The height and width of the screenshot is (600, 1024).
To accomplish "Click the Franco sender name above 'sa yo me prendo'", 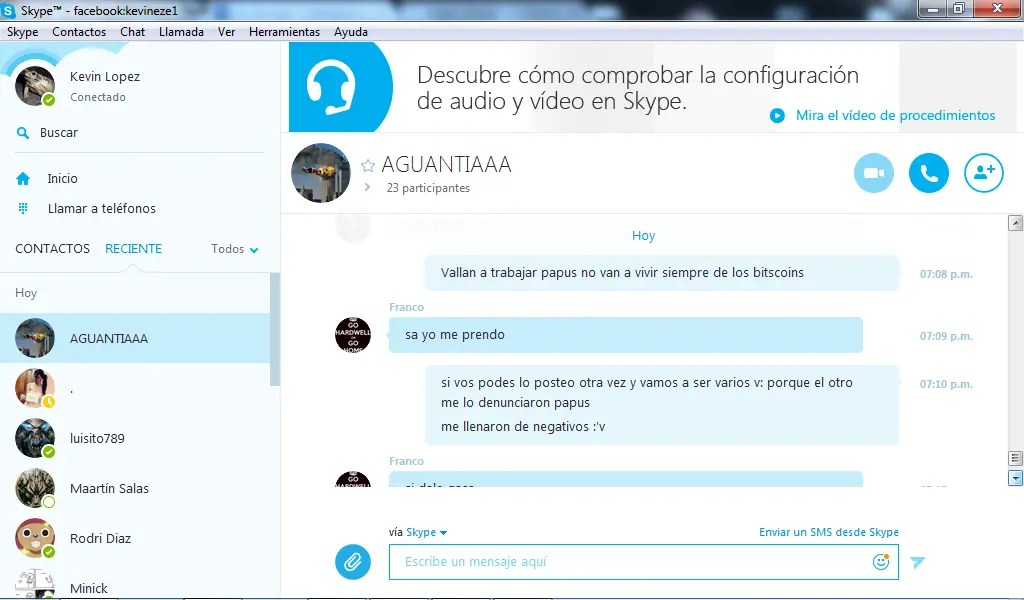I will point(406,307).
